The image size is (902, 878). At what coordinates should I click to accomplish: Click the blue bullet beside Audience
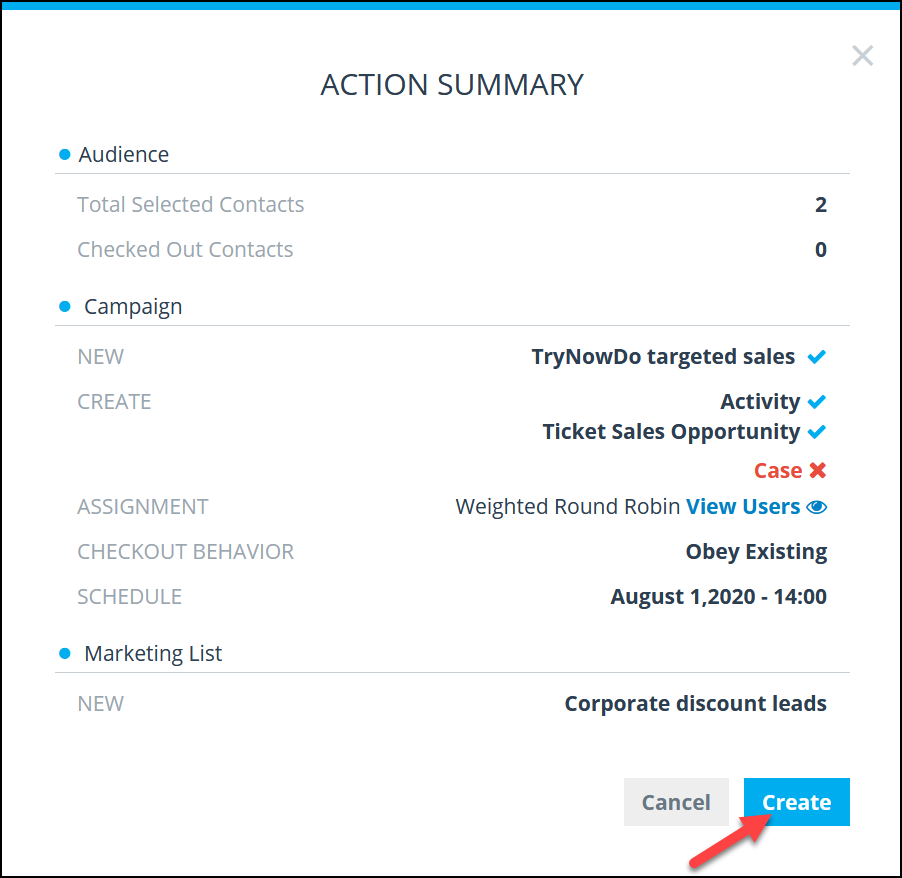click(x=64, y=154)
